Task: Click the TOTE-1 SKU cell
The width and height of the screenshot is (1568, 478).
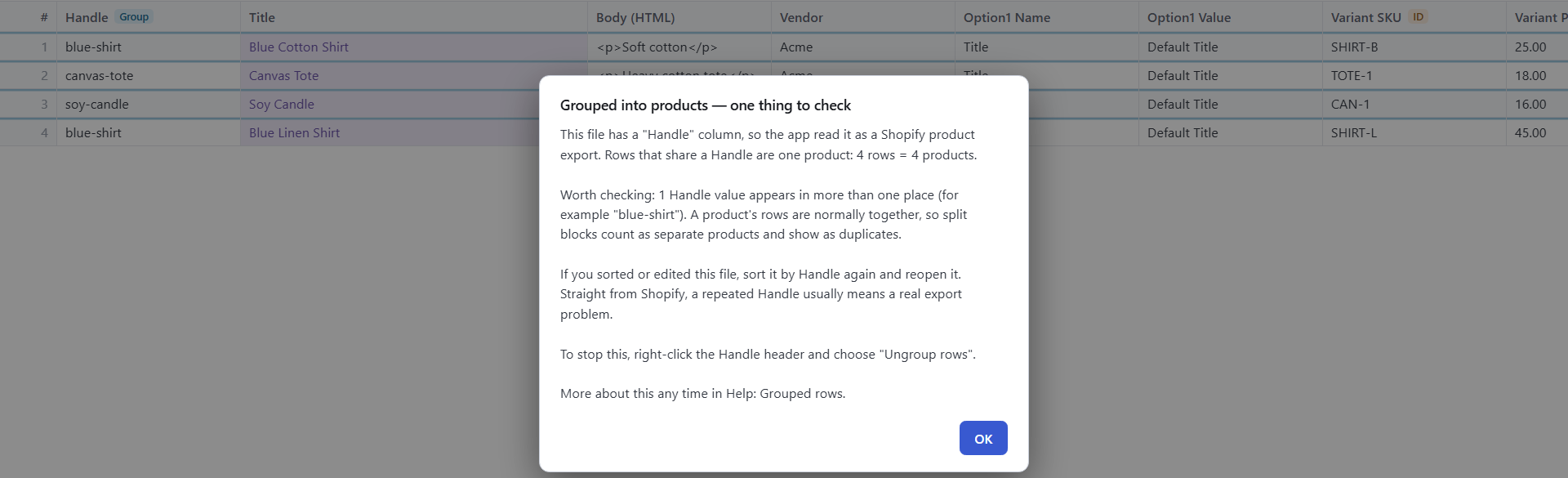Action: [x=1414, y=76]
